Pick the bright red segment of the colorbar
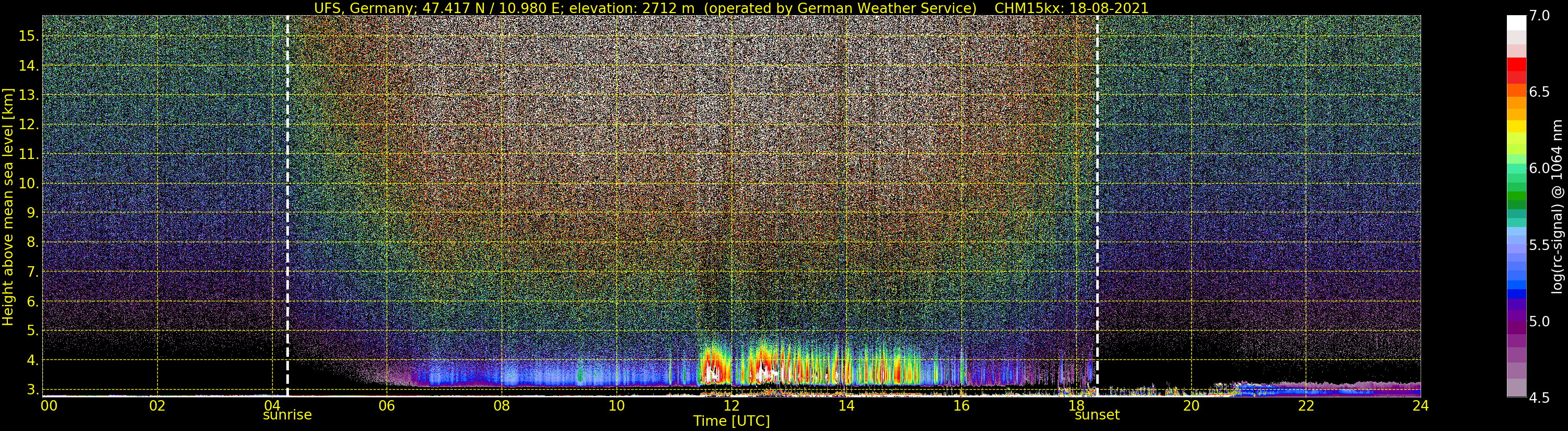This screenshot has width=1568, height=431. tap(1516, 65)
